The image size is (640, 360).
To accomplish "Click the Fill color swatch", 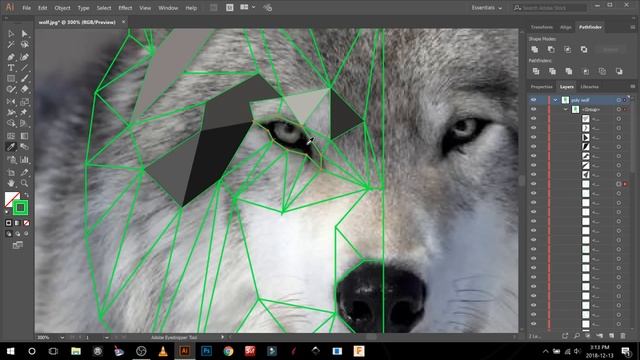I will click(x=11, y=199).
